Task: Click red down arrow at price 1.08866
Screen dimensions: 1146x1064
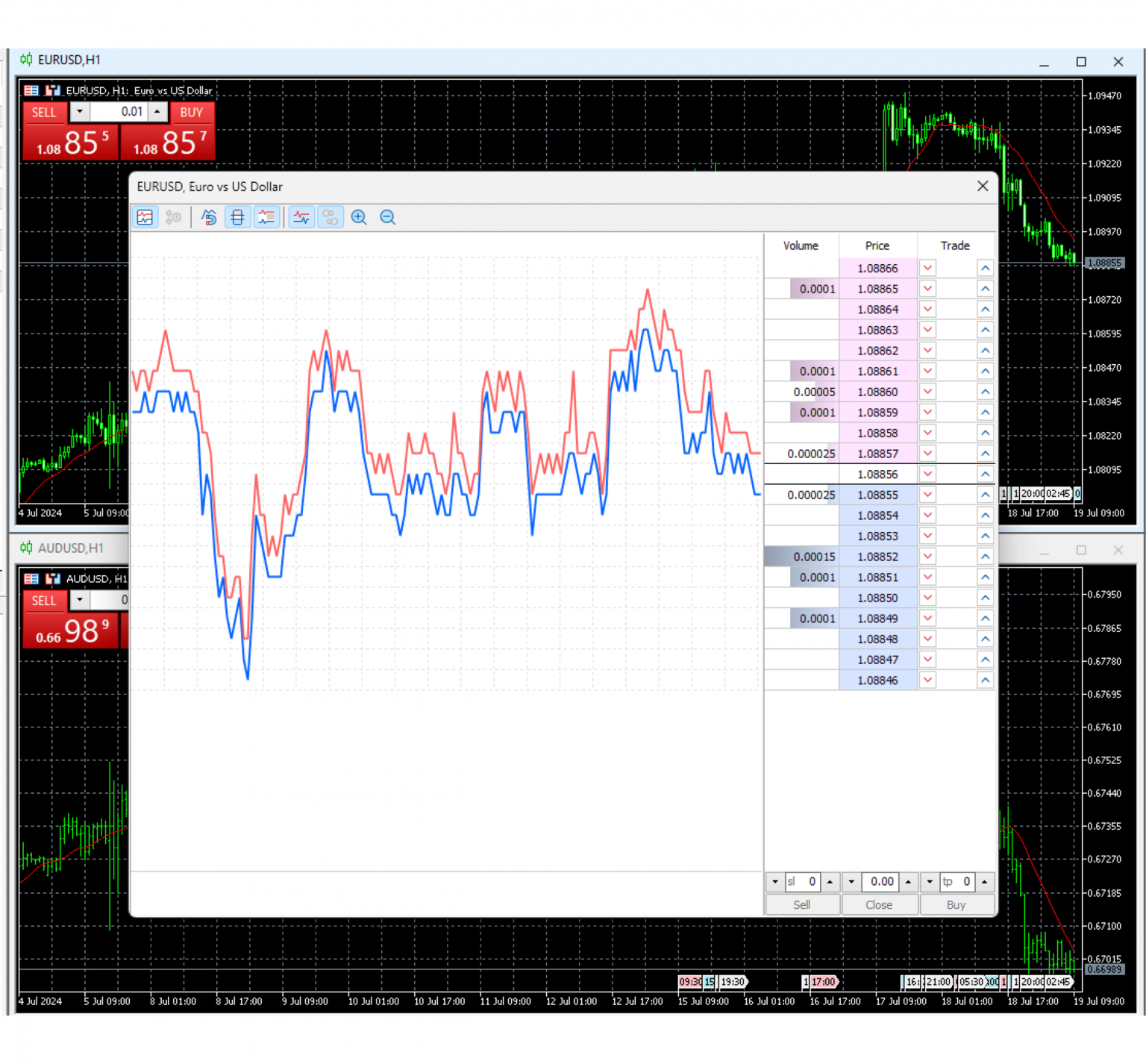Action: [927, 268]
